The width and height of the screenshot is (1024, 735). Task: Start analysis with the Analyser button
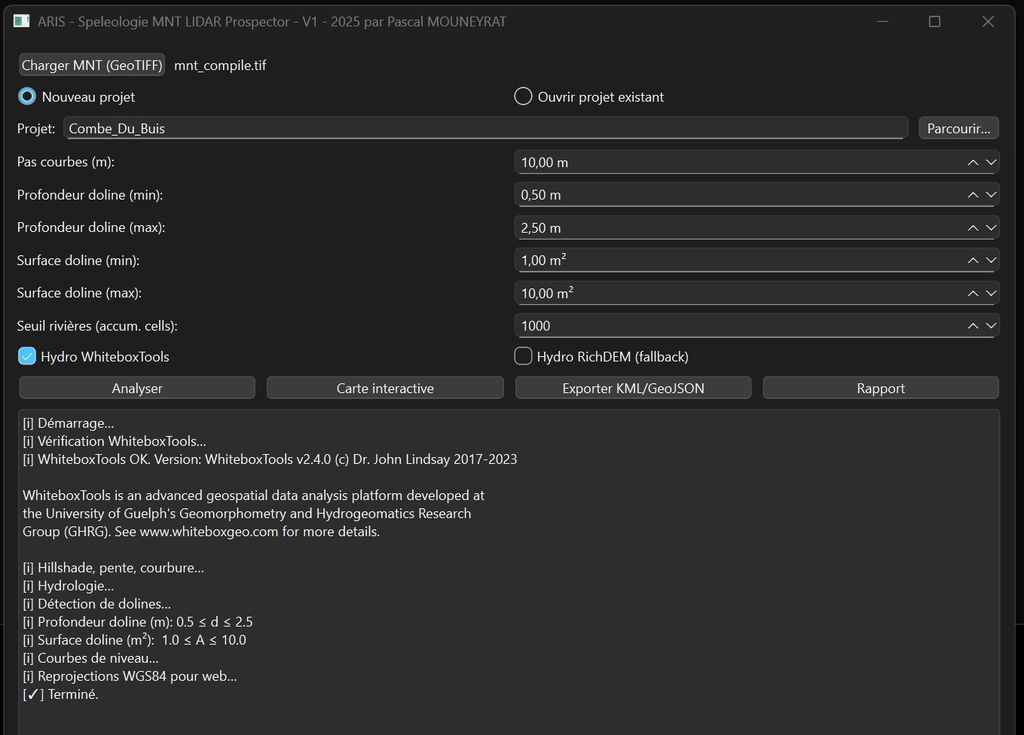(137, 388)
